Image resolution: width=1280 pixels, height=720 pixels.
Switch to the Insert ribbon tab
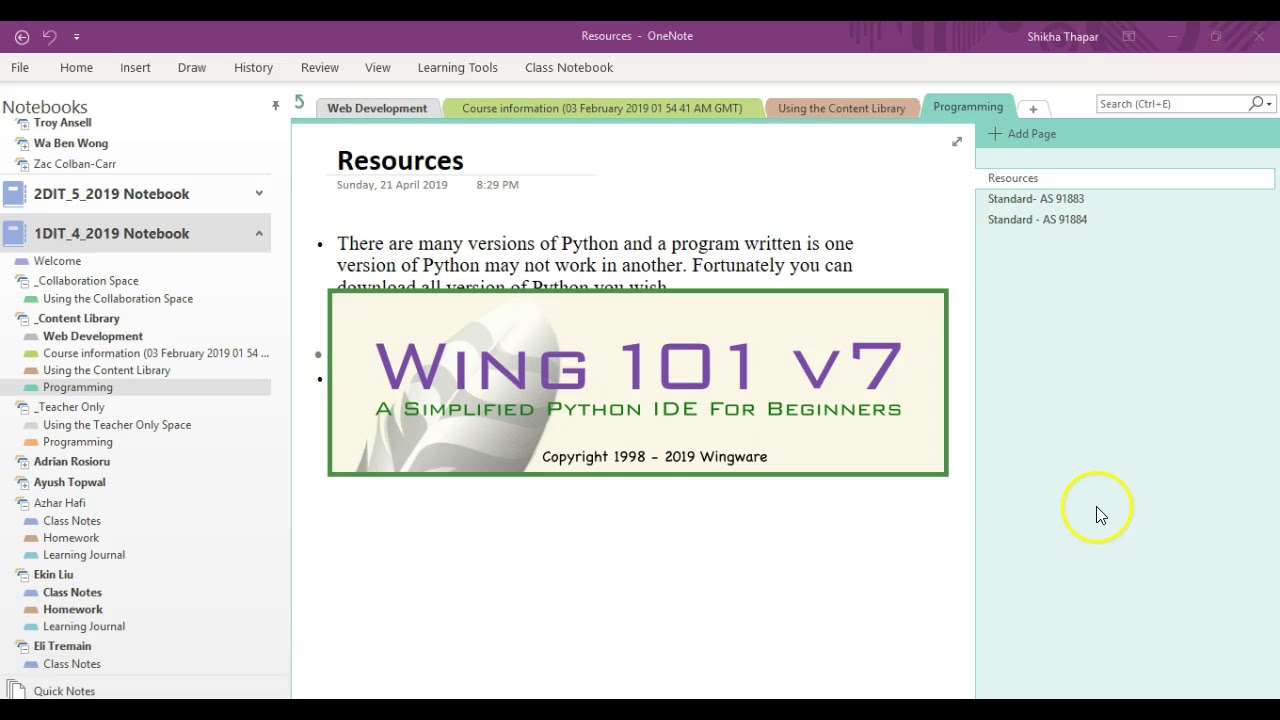(135, 67)
